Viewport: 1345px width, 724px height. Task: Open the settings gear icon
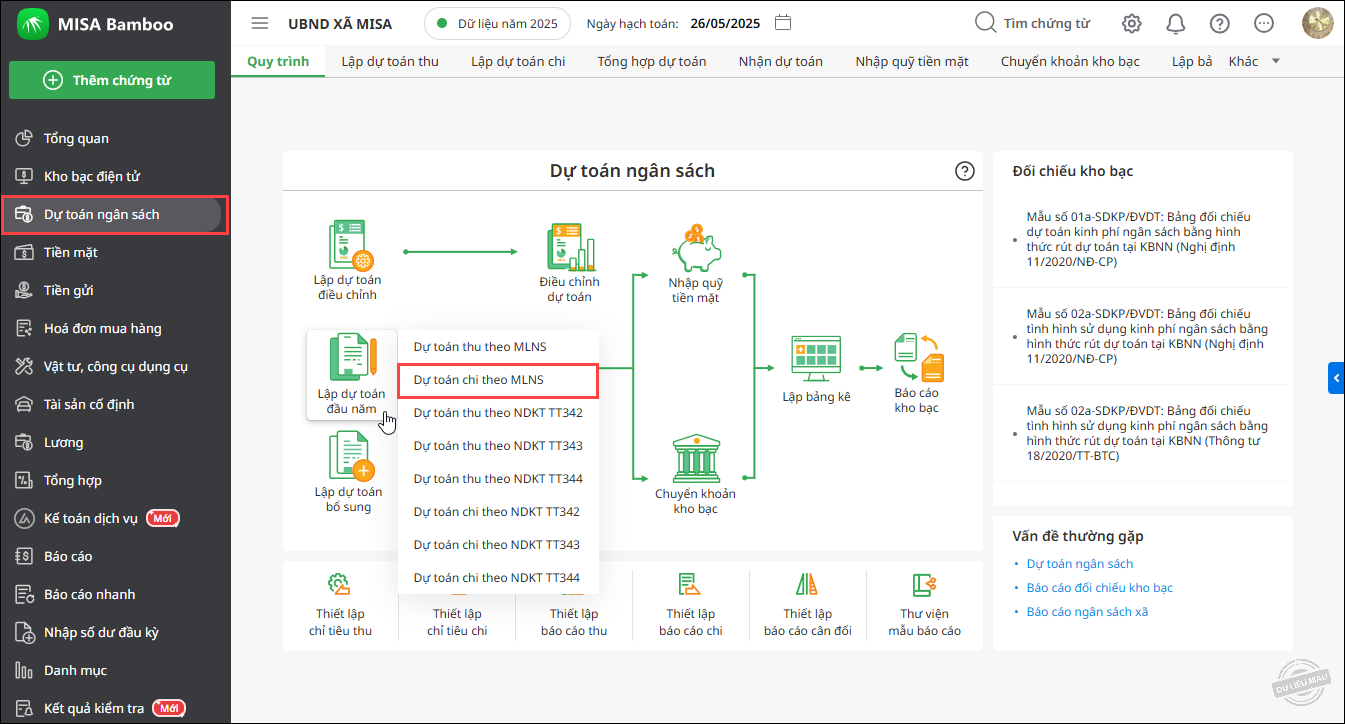(1131, 23)
